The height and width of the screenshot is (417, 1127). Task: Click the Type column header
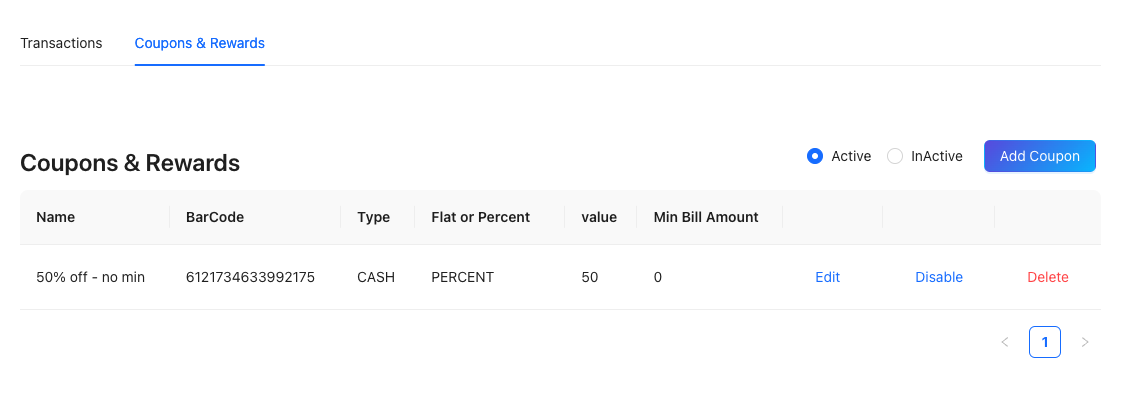(x=374, y=217)
